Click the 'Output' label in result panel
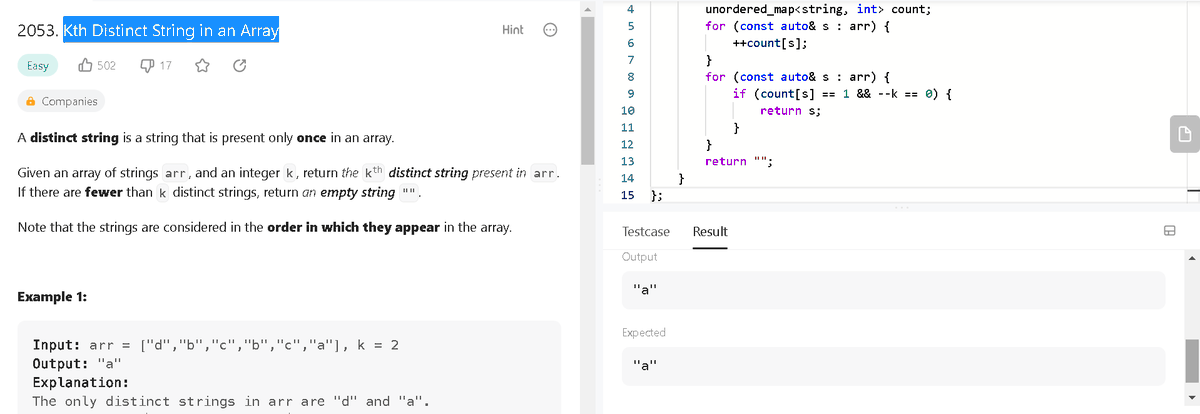 [x=639, y=257]
